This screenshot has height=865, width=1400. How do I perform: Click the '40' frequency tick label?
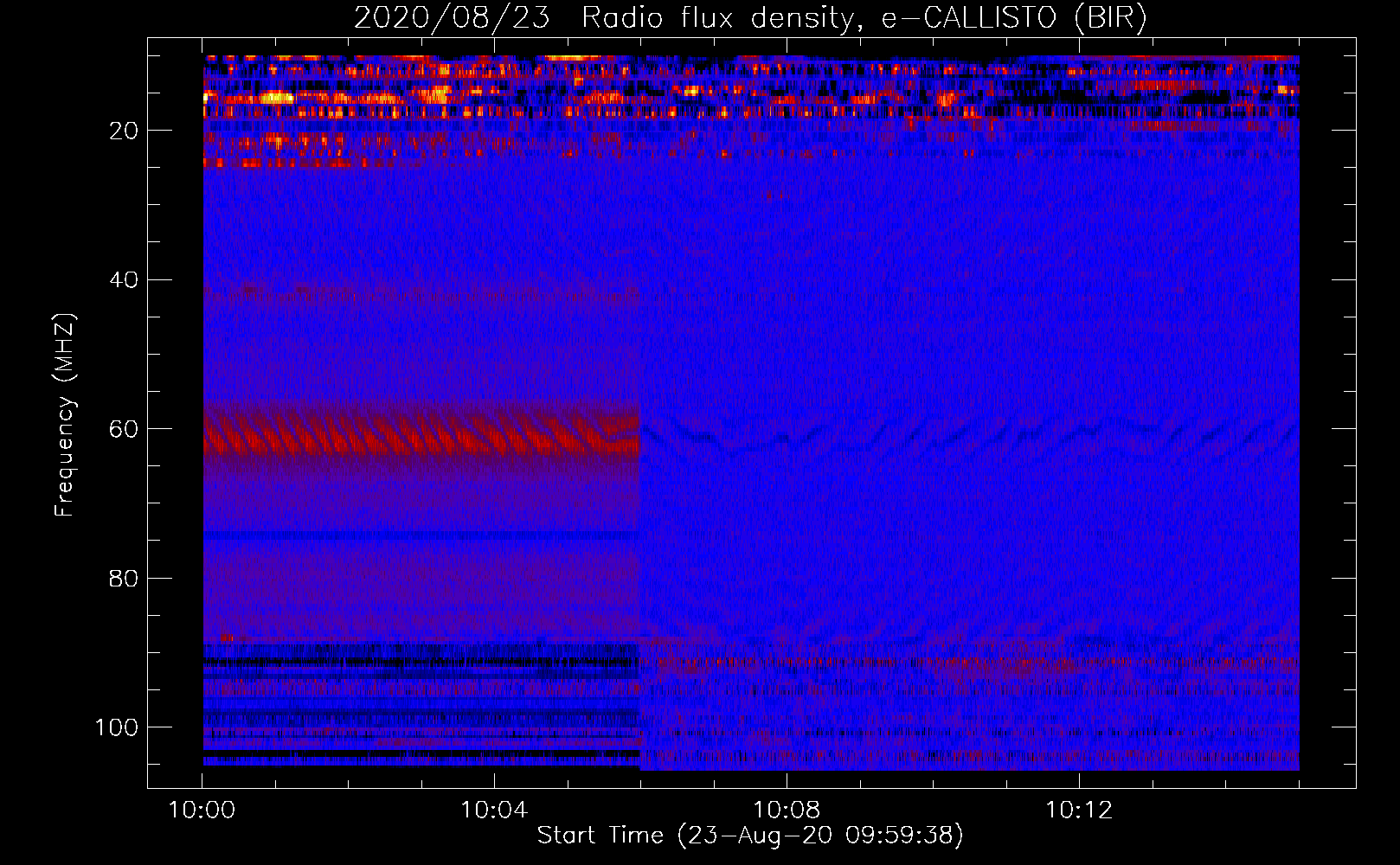point(124,280)
